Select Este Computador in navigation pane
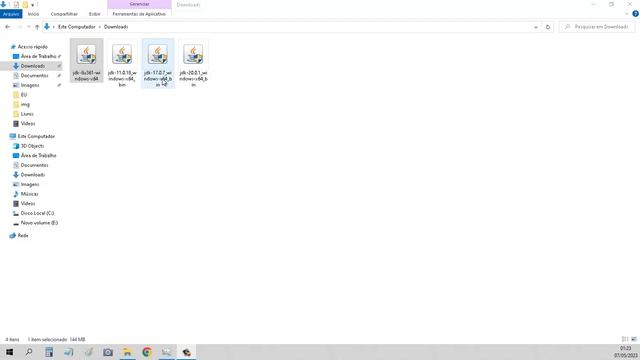640x360 pixels. pos(36,136)
